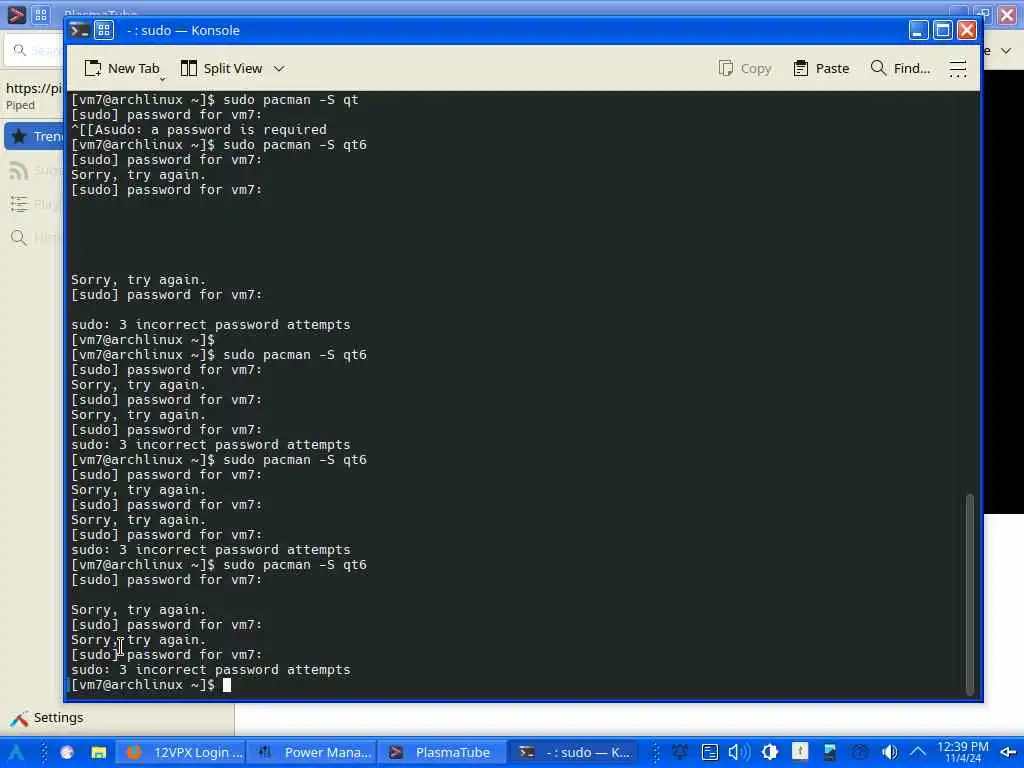Click the Konsole terminal icon in title bar

pyautogui.click(x=80, y=30)
